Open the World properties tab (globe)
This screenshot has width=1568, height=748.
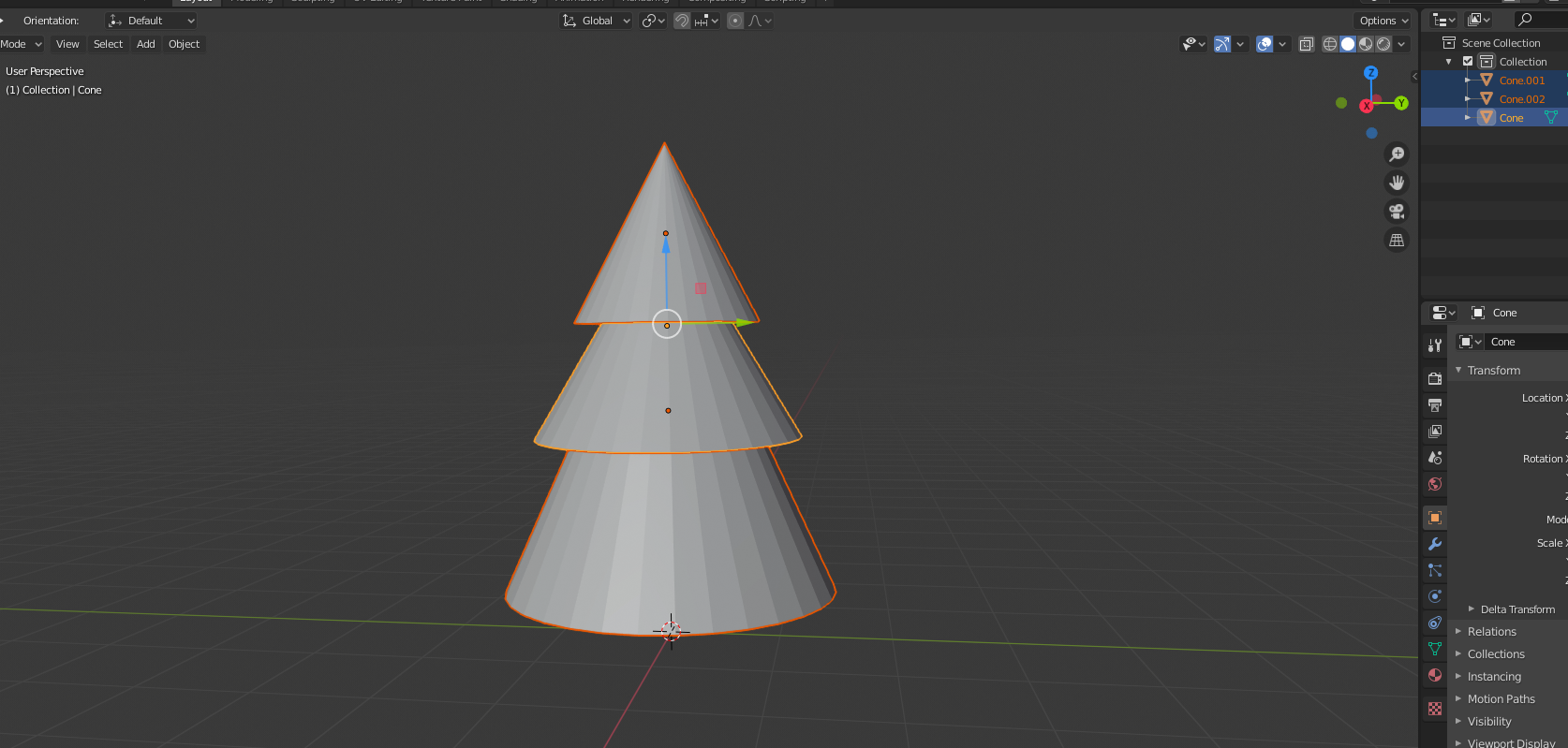click(1435, 484)
